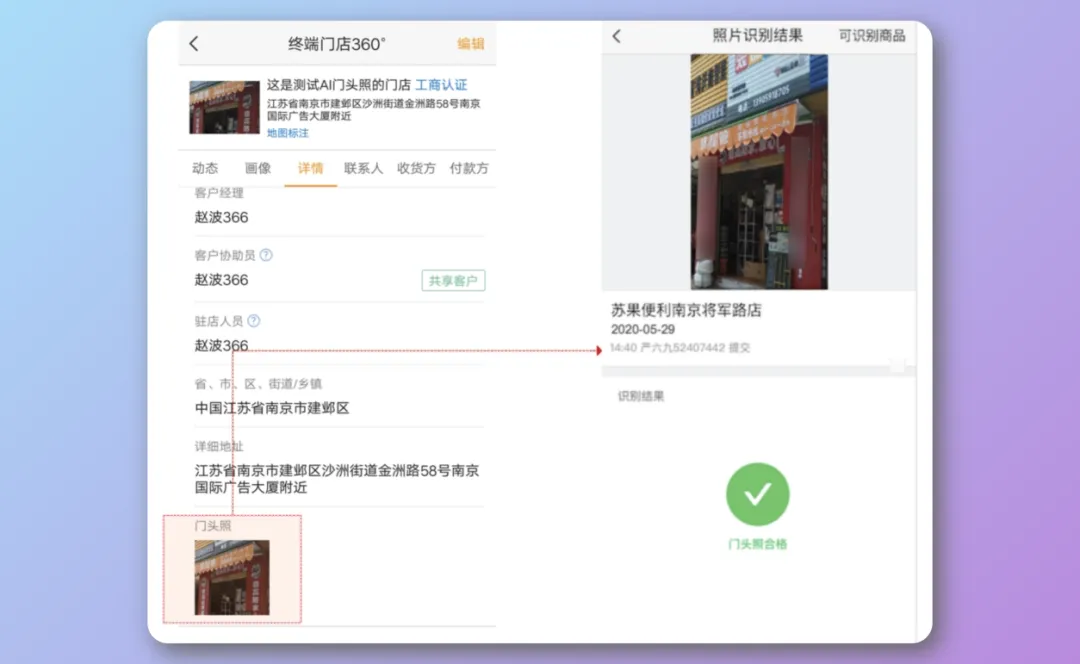Select the 详情 tab
The image size is (1080, 664).
point(310,168)
